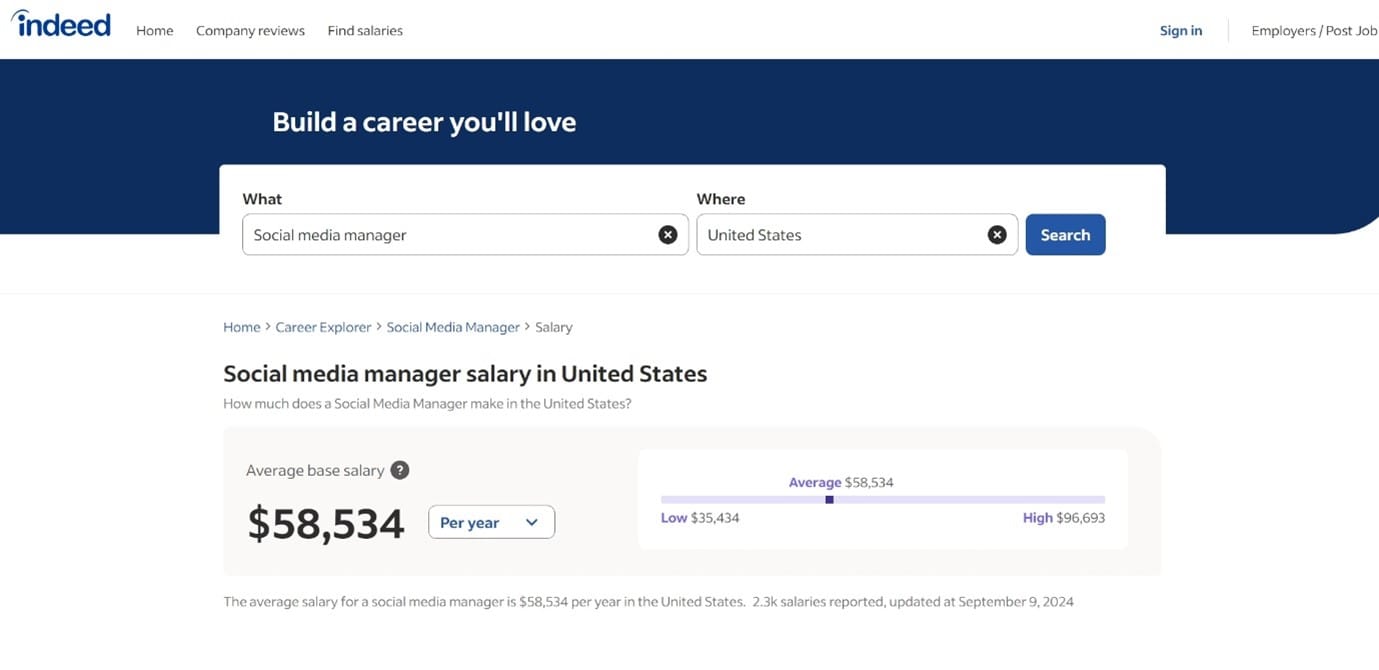
Task: Open Social Media Manager breadcrumb
Action: (x=453, y=327)
